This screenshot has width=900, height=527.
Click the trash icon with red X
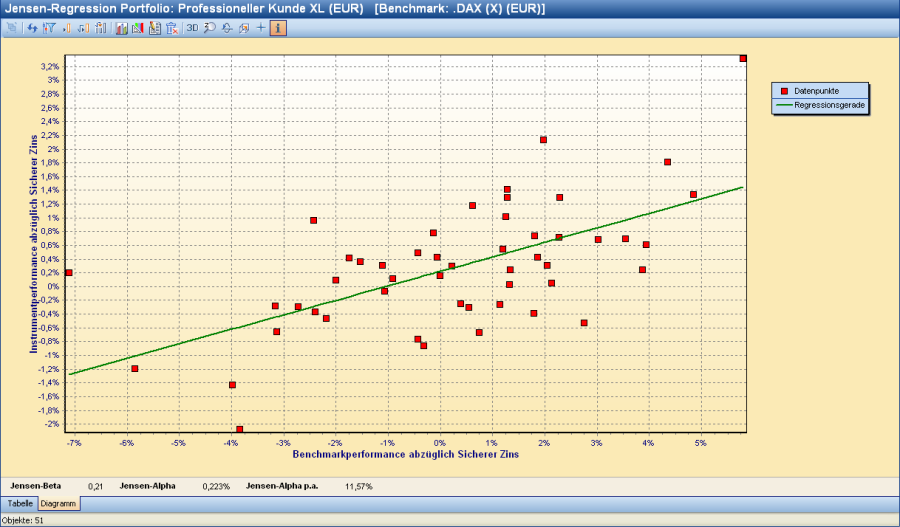point(172,28)
